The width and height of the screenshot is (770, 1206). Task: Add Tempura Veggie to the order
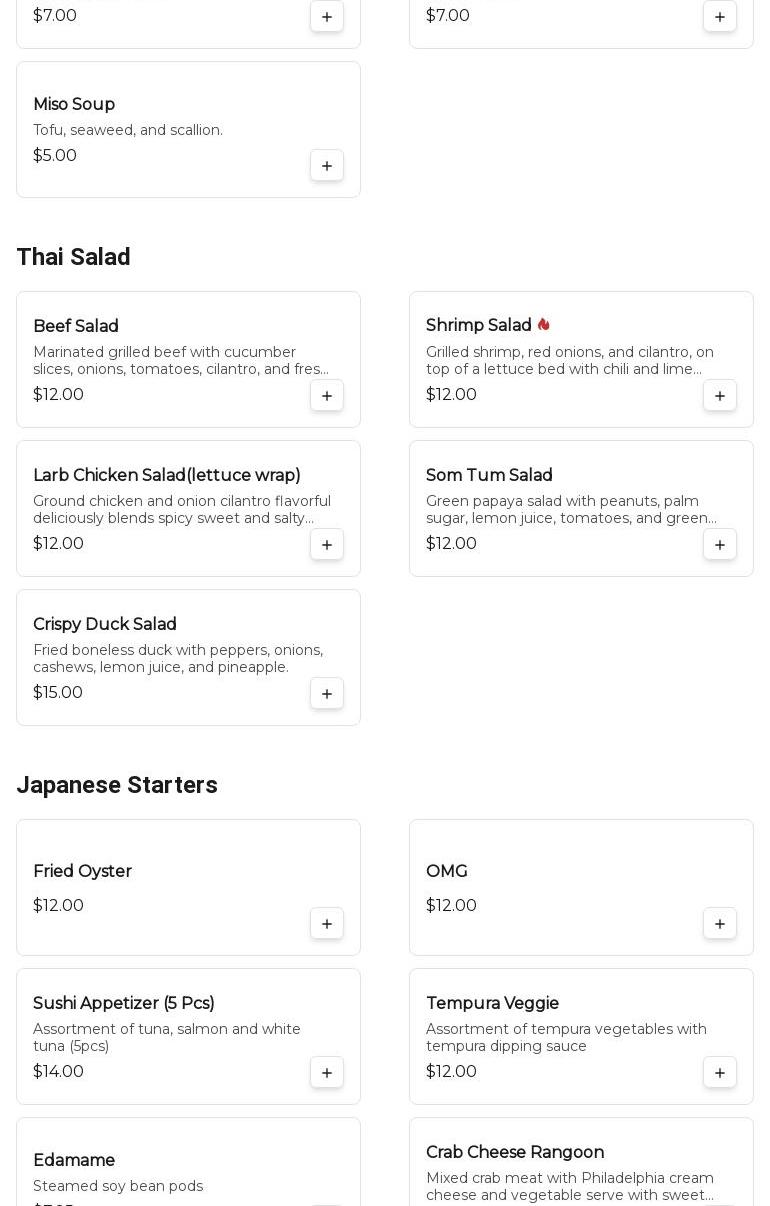(720, 1073)
